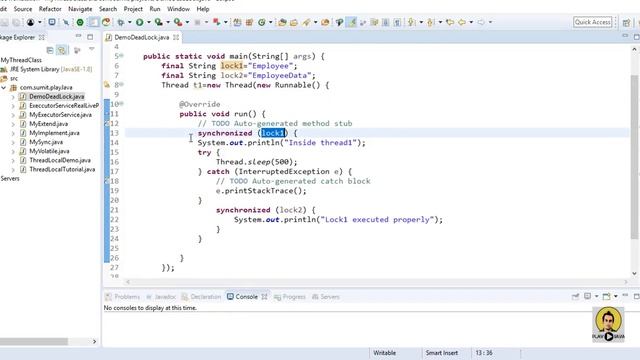Viewport: 640px width, 360px height.
Task: Click the Previous Annotation arrow icon
Action: pyautogui.click(x=430, y=22)
